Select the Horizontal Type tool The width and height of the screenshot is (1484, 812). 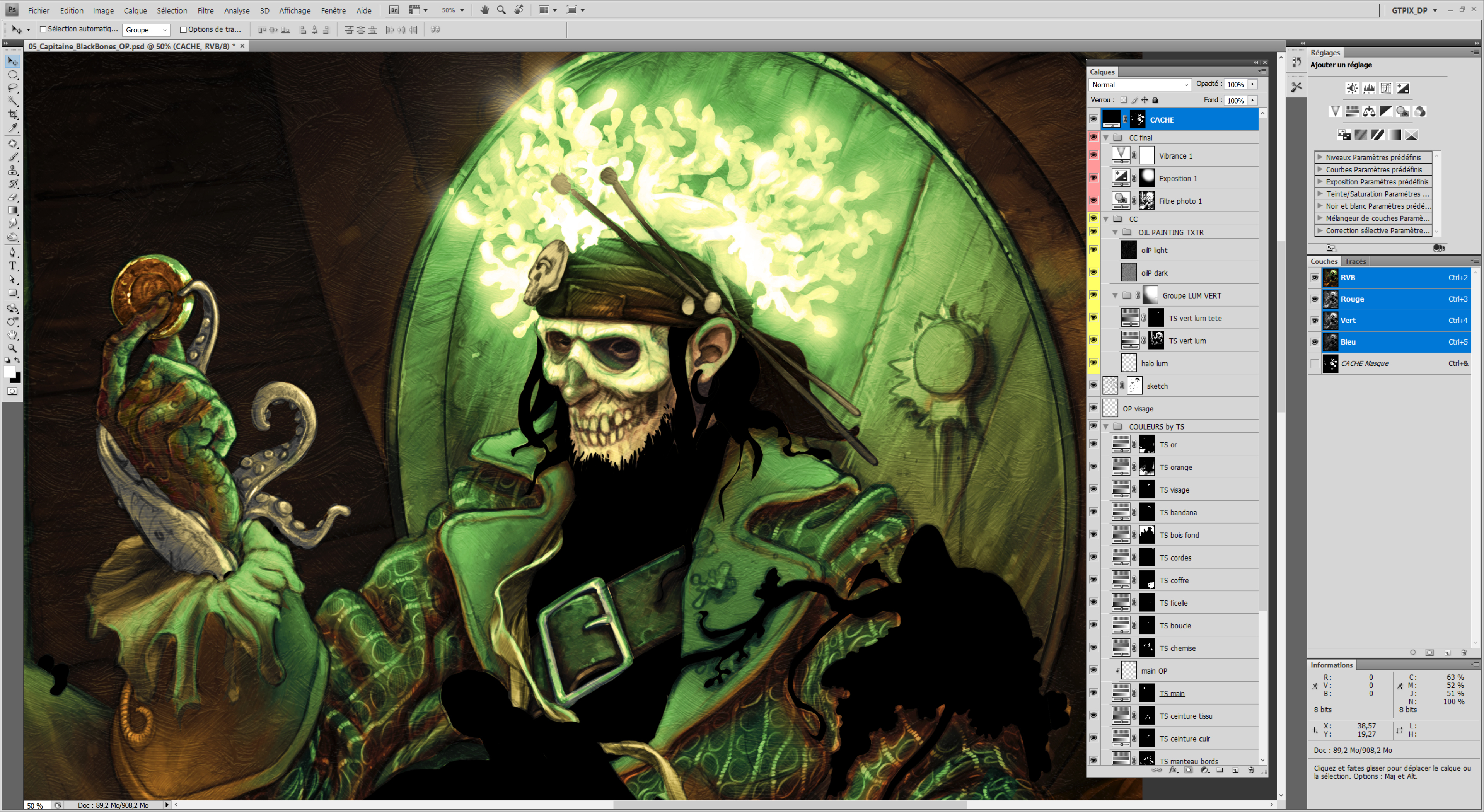(x=13, y=266)
